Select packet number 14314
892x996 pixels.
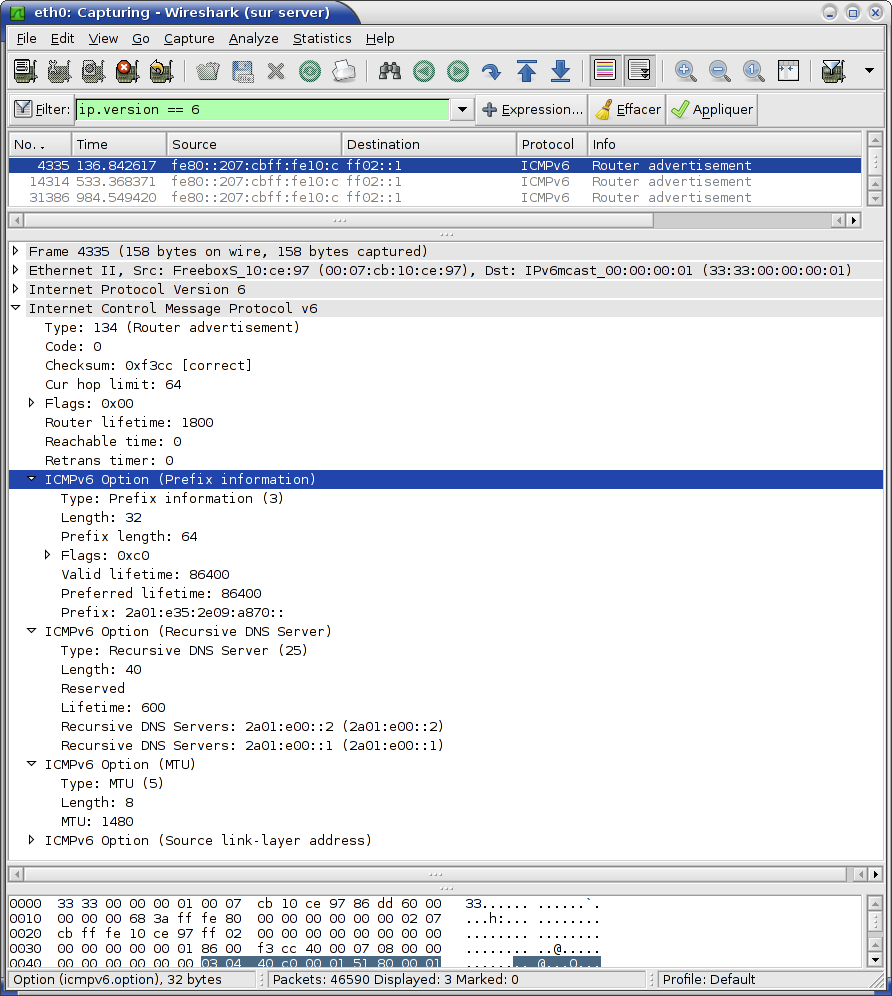tap(435, 182)
